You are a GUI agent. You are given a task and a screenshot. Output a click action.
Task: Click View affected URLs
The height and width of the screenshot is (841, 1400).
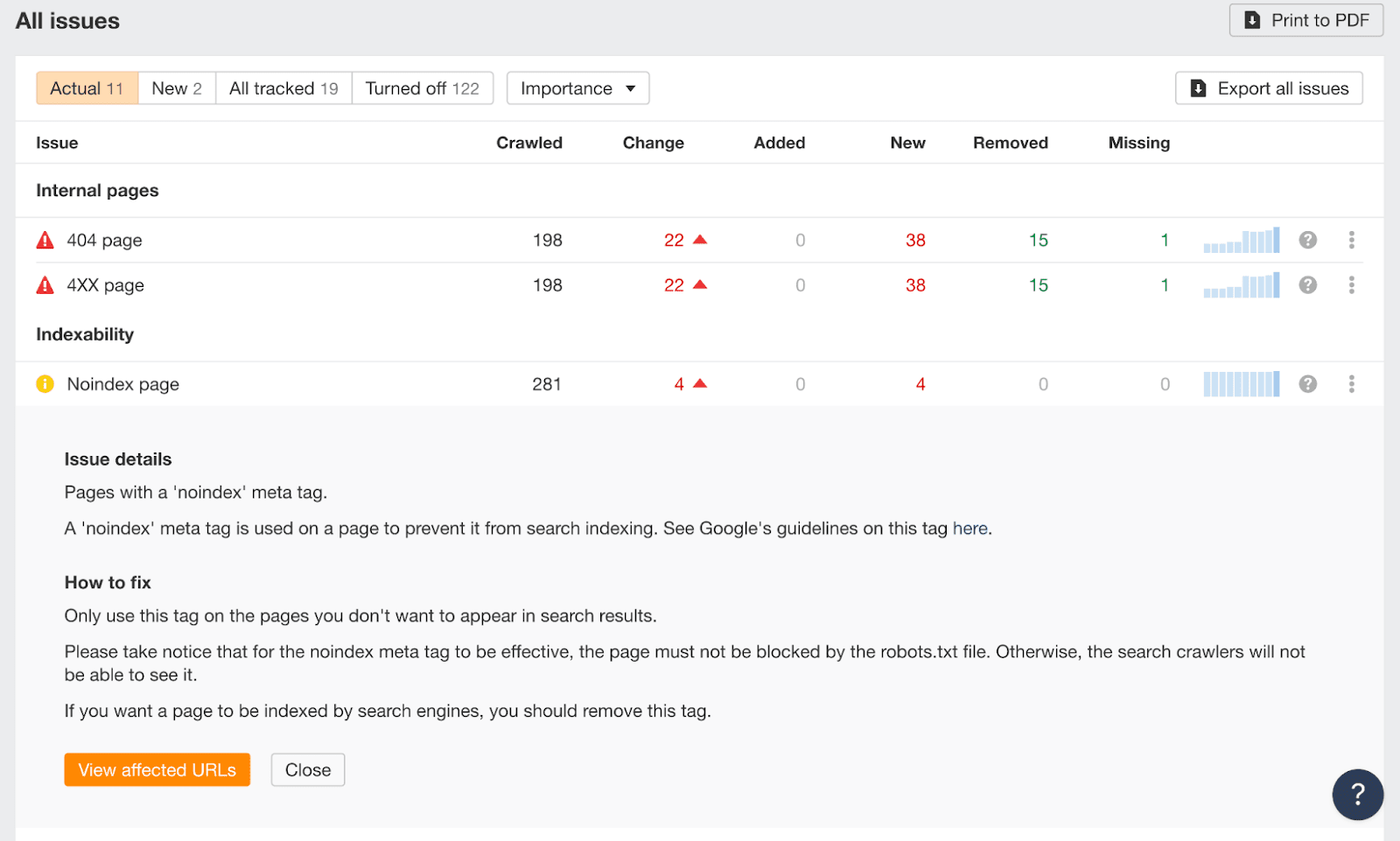[157, 769]
